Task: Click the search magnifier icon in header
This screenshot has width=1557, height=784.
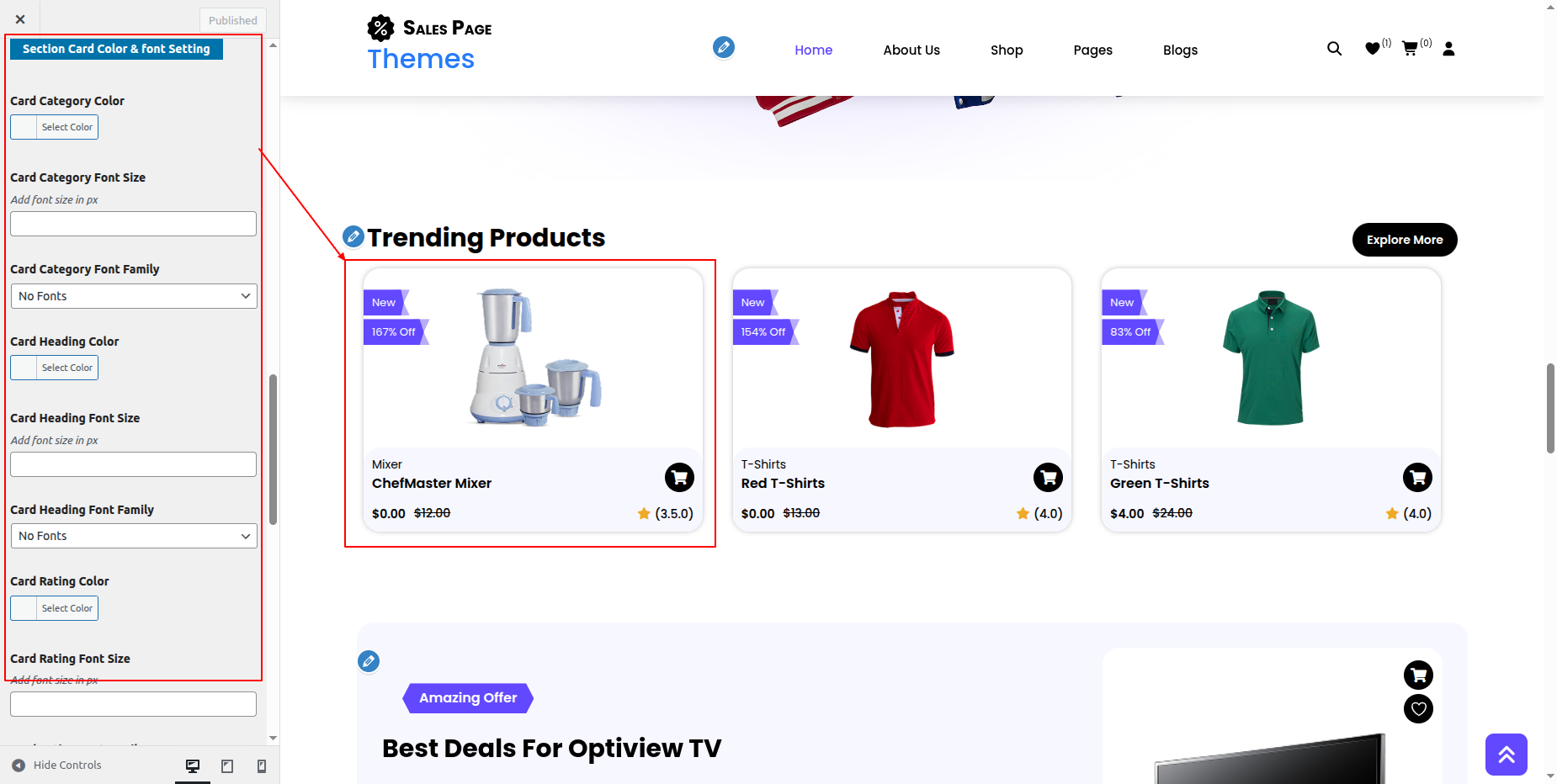Action: (x=1334, y=49)
